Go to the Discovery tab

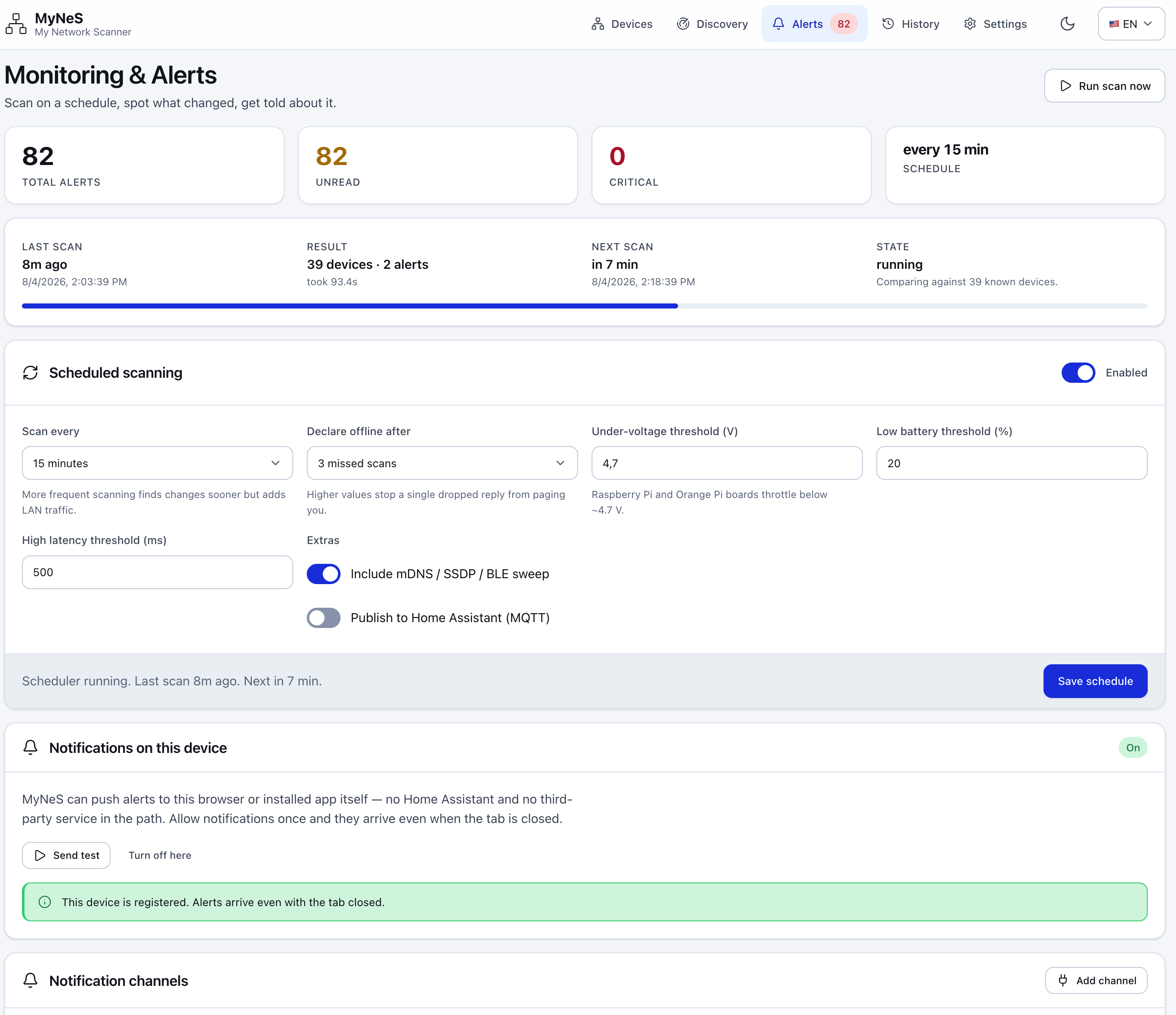coord(712,24)
